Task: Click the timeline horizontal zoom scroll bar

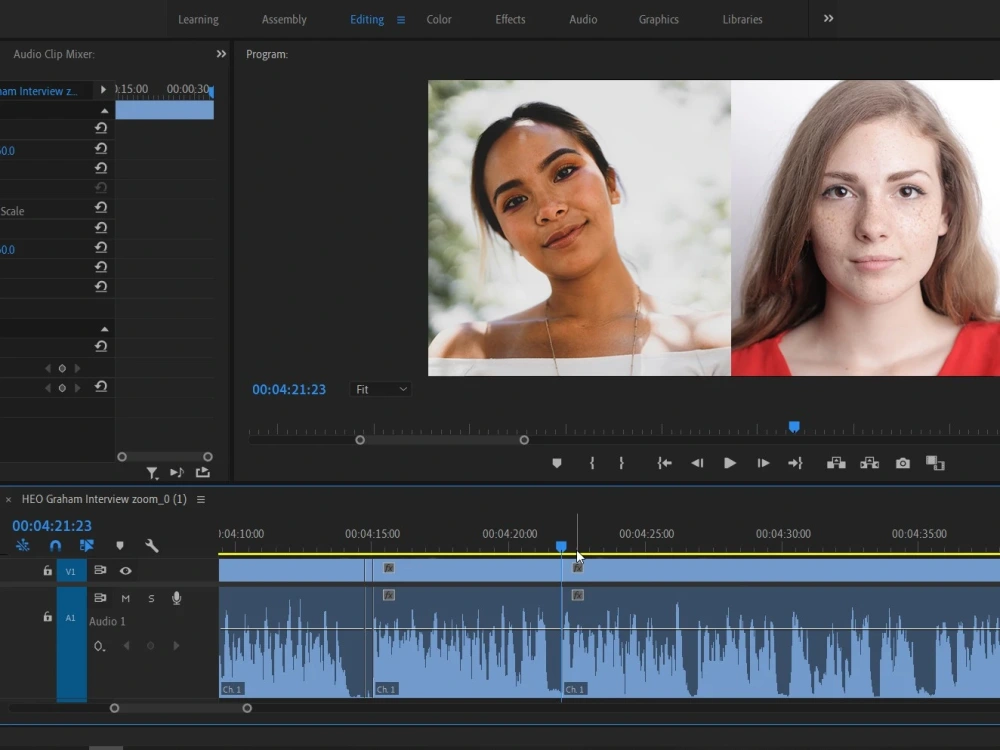Action: (180, 708)
